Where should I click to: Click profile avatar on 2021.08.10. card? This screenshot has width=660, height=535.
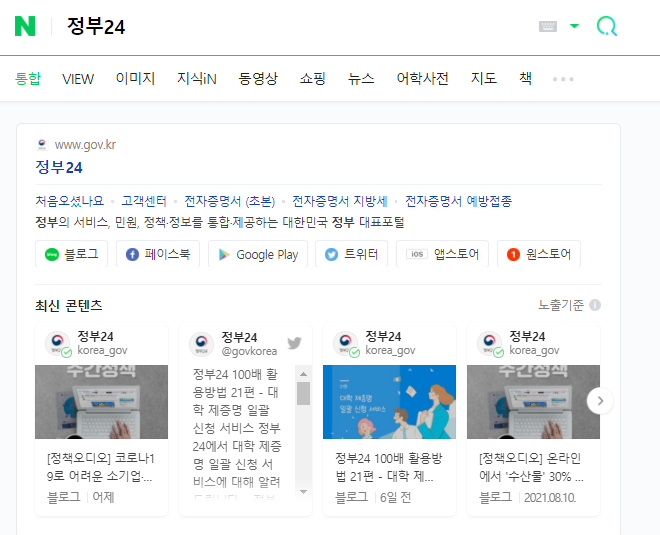point(490,343)
